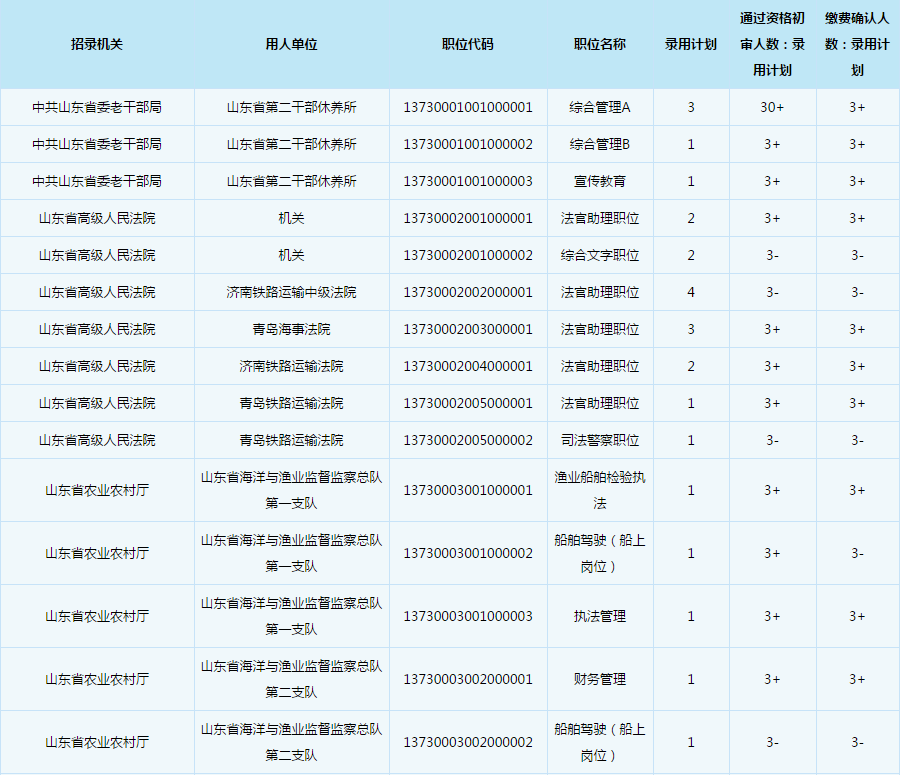The image size is (900, 775).
Task: Click position code 13730003001000002
Action: click(468, 553)
